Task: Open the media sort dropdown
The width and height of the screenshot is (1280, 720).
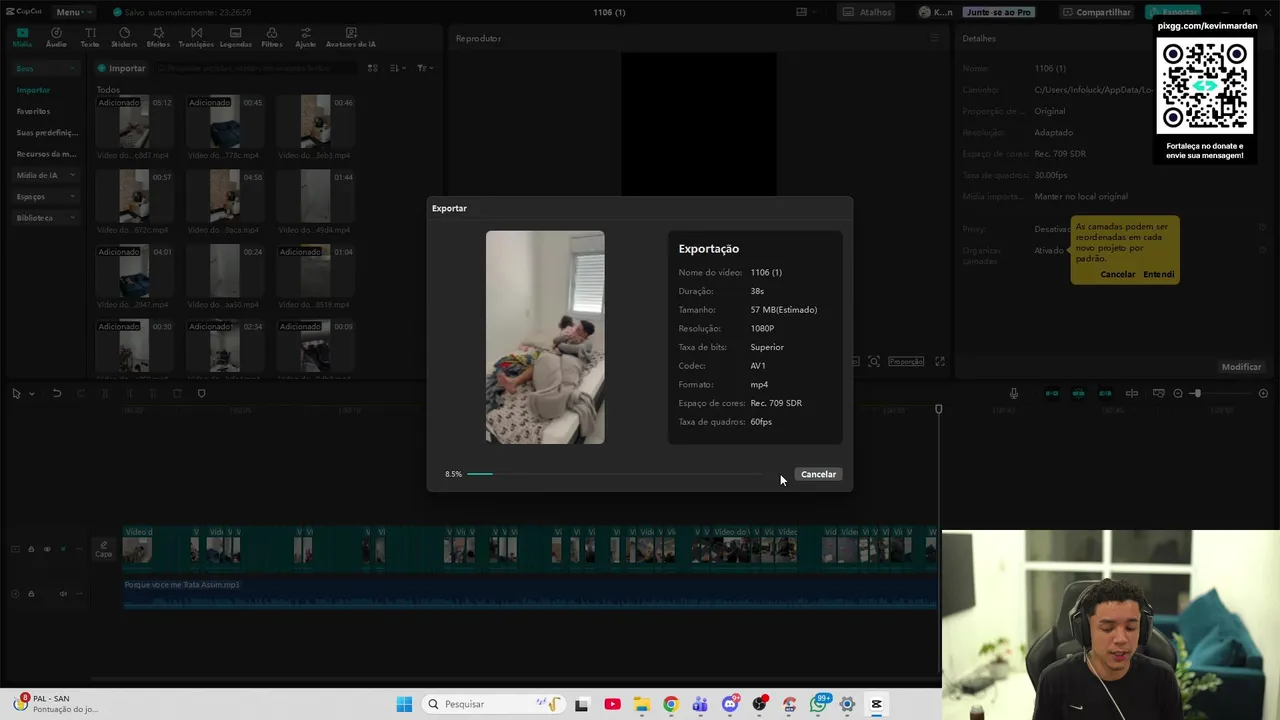Action: click(397, 68)
